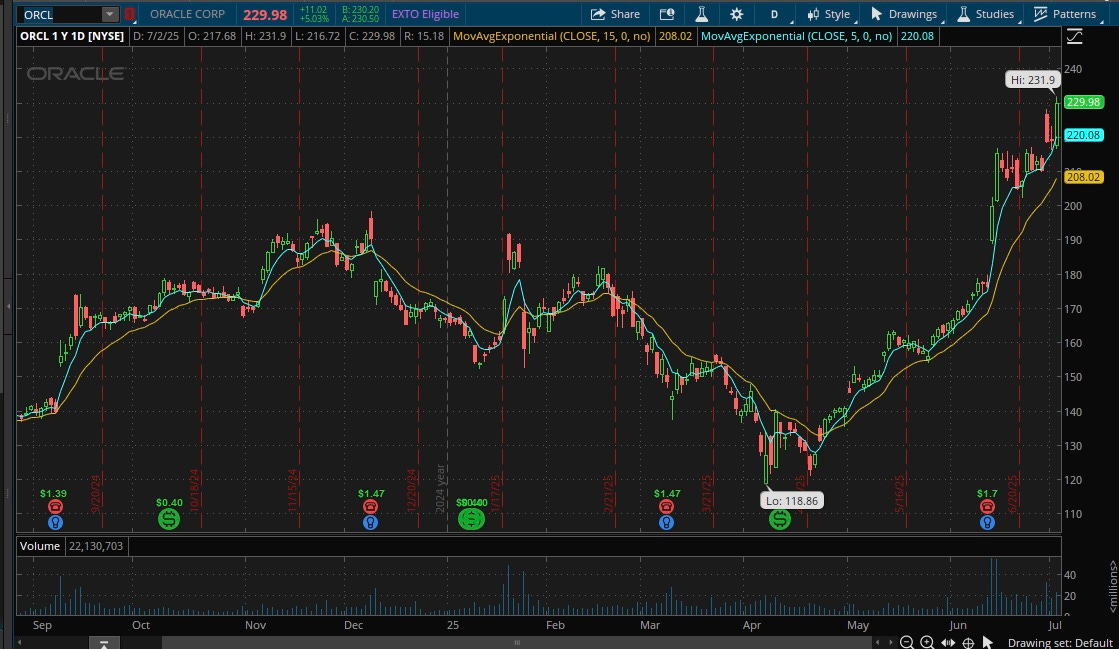Expand the left sidebar with the arrow handle

8,306
